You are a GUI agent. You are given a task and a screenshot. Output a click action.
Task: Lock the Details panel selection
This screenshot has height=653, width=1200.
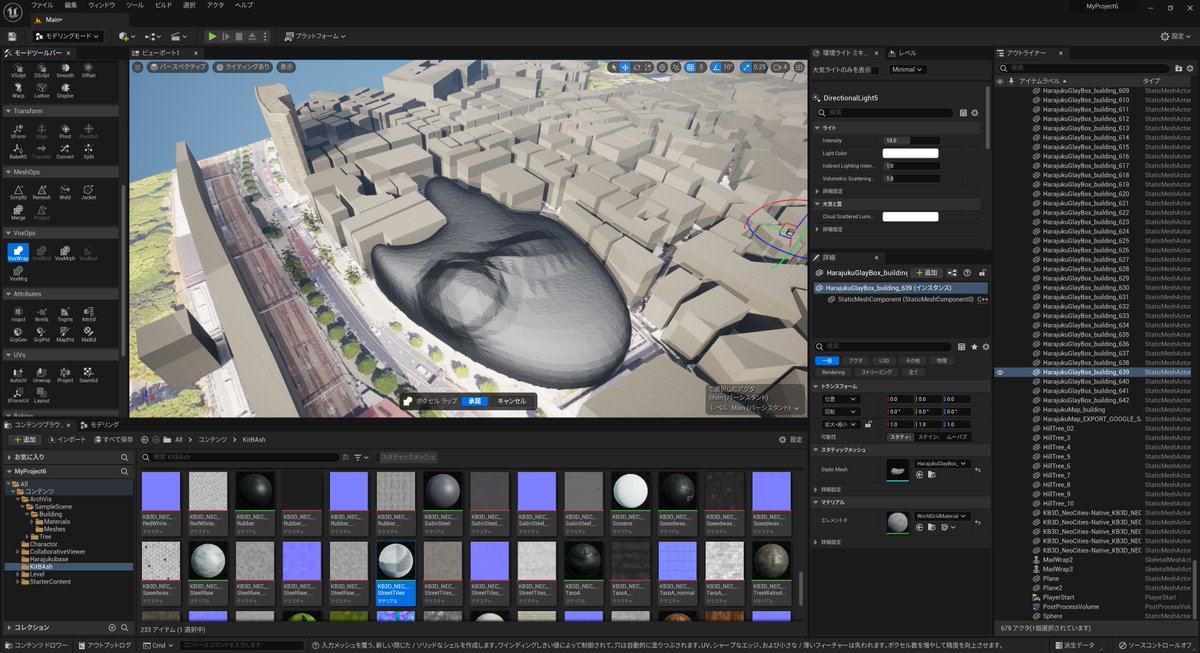(x=983, y=272)
